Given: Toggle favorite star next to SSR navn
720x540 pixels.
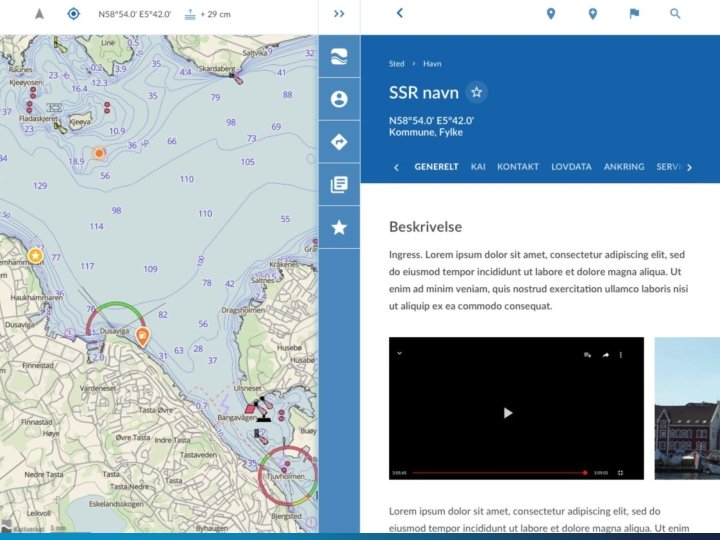Looking at the screenshot, I should 477,92.
